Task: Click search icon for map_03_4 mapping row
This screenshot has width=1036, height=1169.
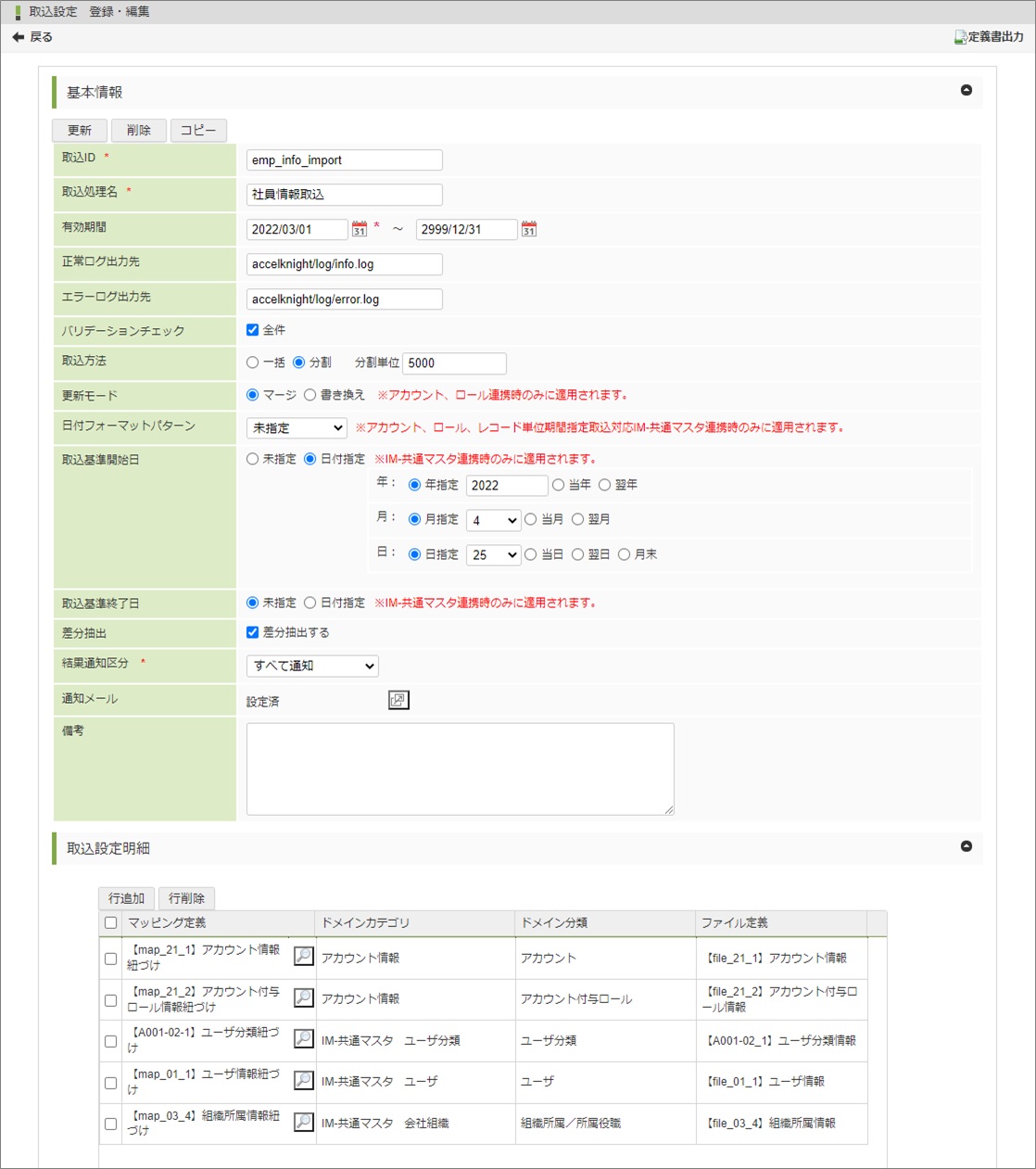Action: [x=303, y=1123]
